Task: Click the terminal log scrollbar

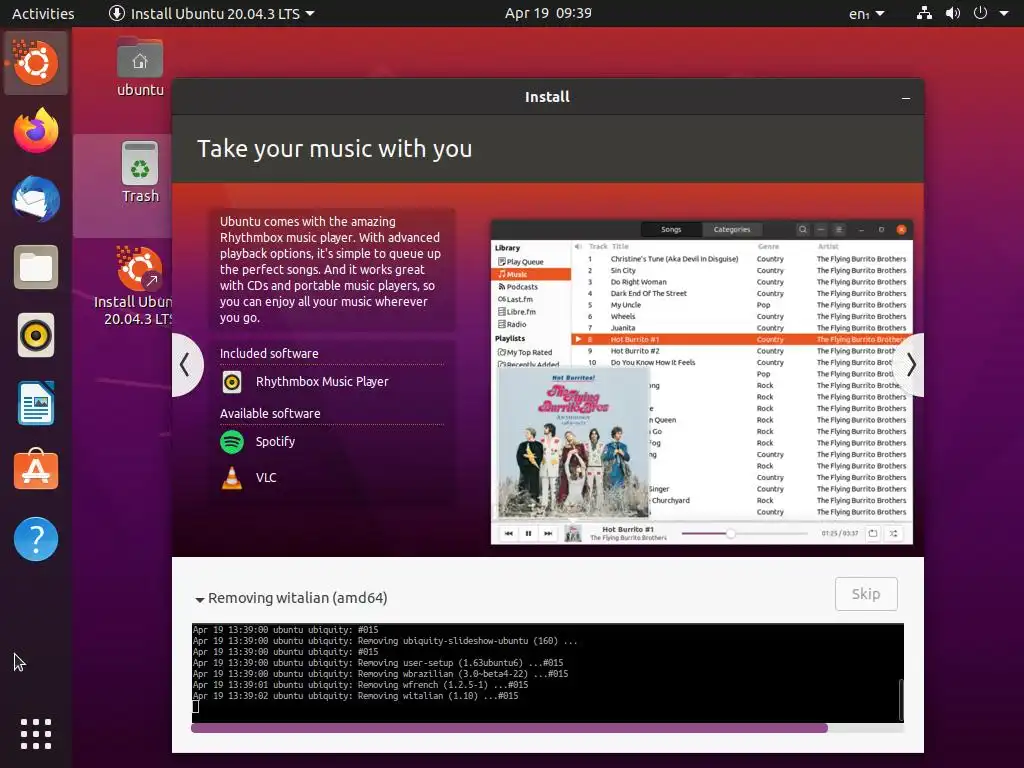Action: [901, 699]
